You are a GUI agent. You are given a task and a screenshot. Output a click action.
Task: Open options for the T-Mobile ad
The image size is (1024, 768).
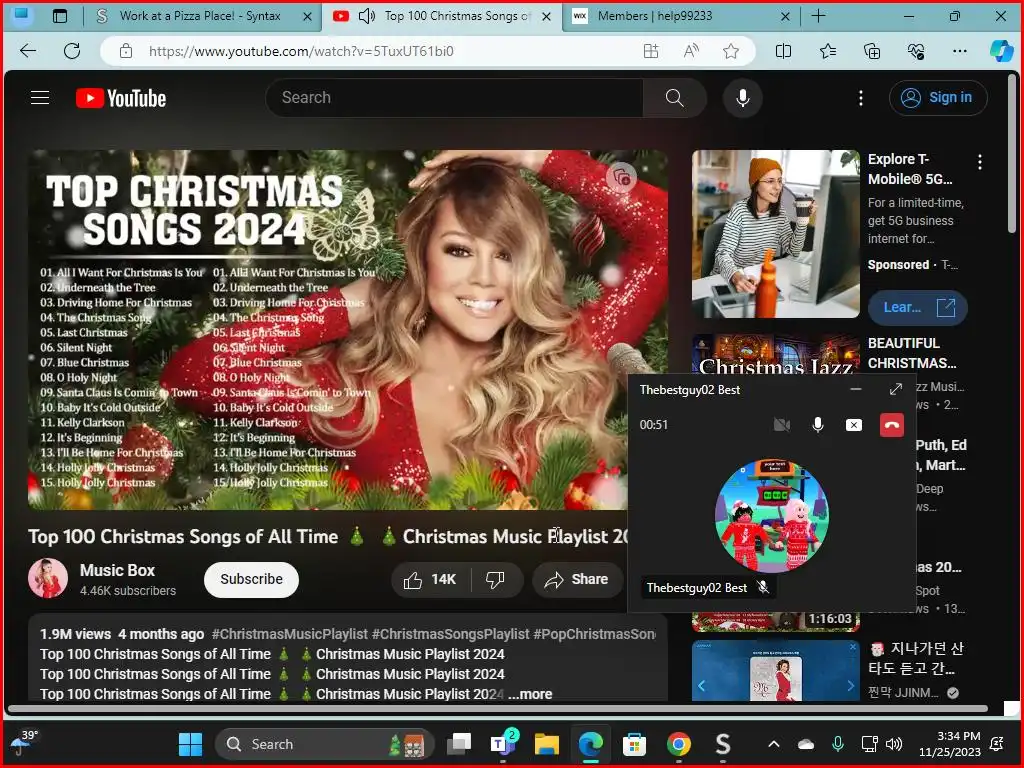(980, 162)
